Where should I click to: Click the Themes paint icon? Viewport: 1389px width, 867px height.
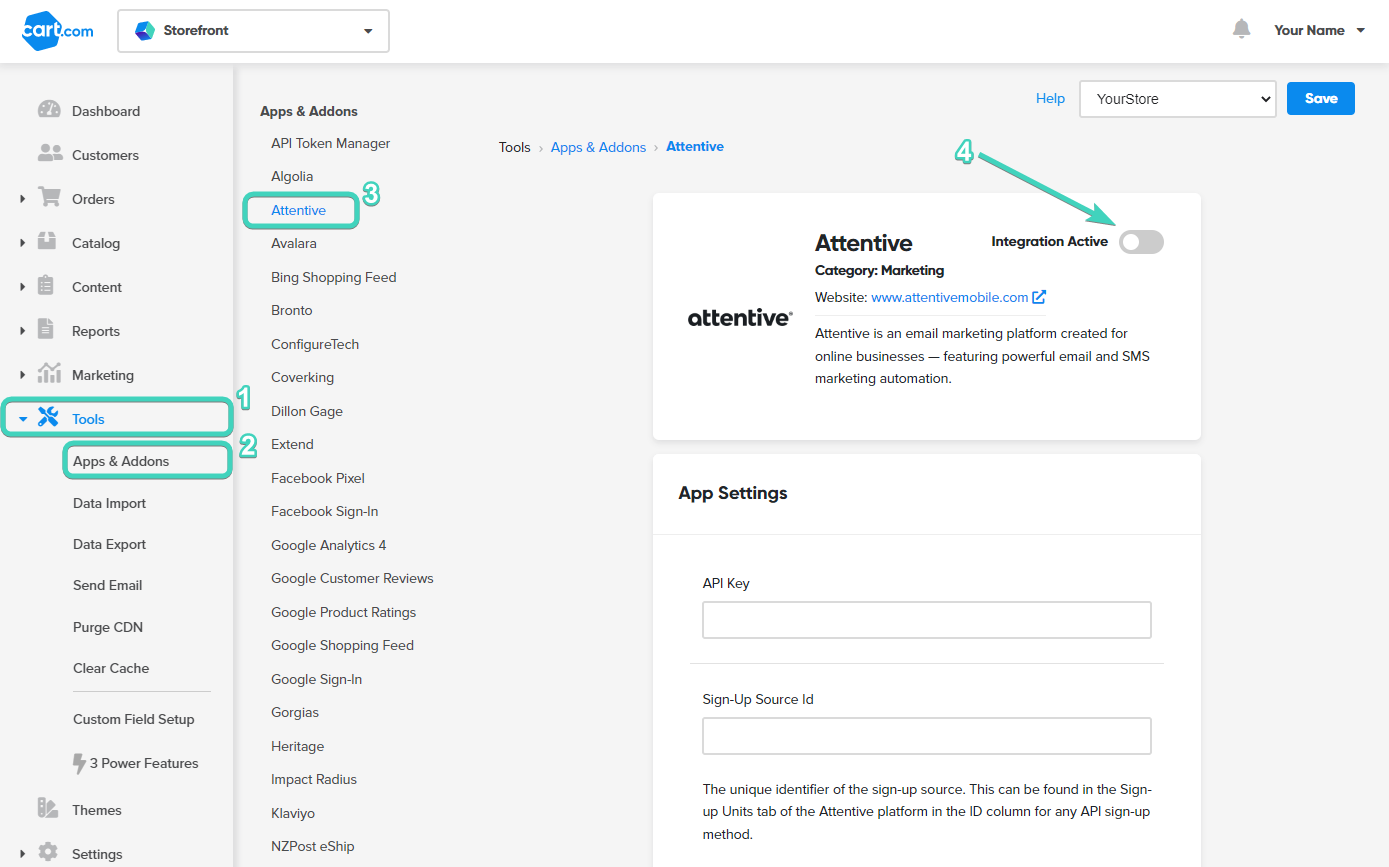tap(47, 808)
